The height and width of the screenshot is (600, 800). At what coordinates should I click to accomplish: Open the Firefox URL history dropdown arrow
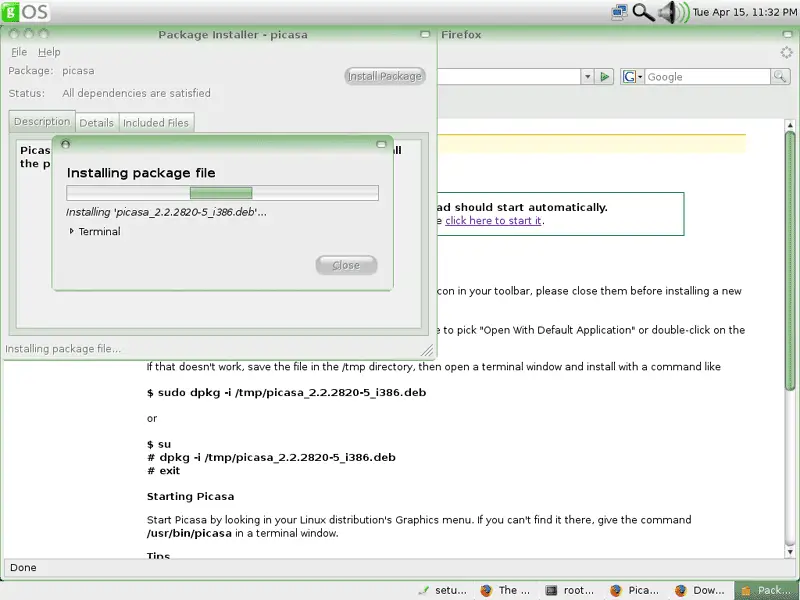(x=587, y=77)
